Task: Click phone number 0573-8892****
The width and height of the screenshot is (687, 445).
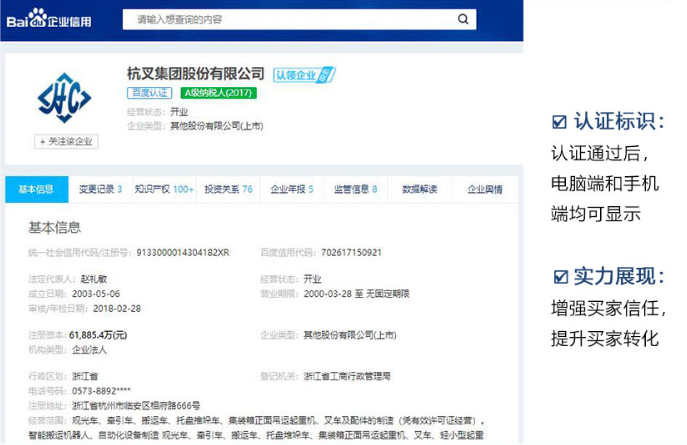Action: pos(101,391)
